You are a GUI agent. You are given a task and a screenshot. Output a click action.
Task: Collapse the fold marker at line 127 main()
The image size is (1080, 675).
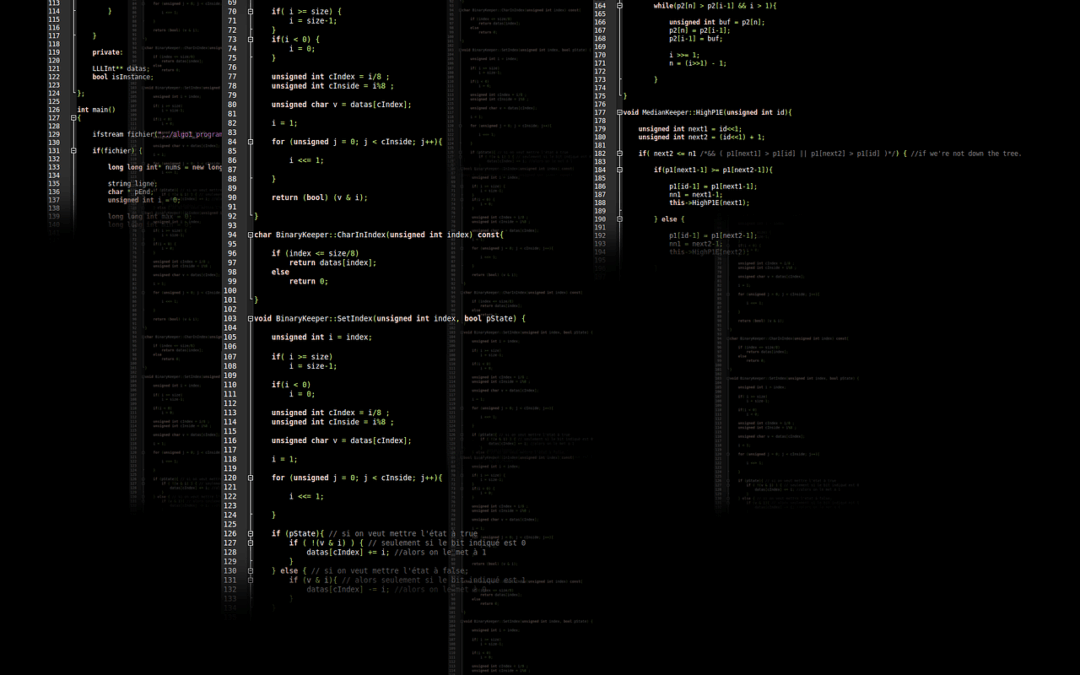coord(73,118)
